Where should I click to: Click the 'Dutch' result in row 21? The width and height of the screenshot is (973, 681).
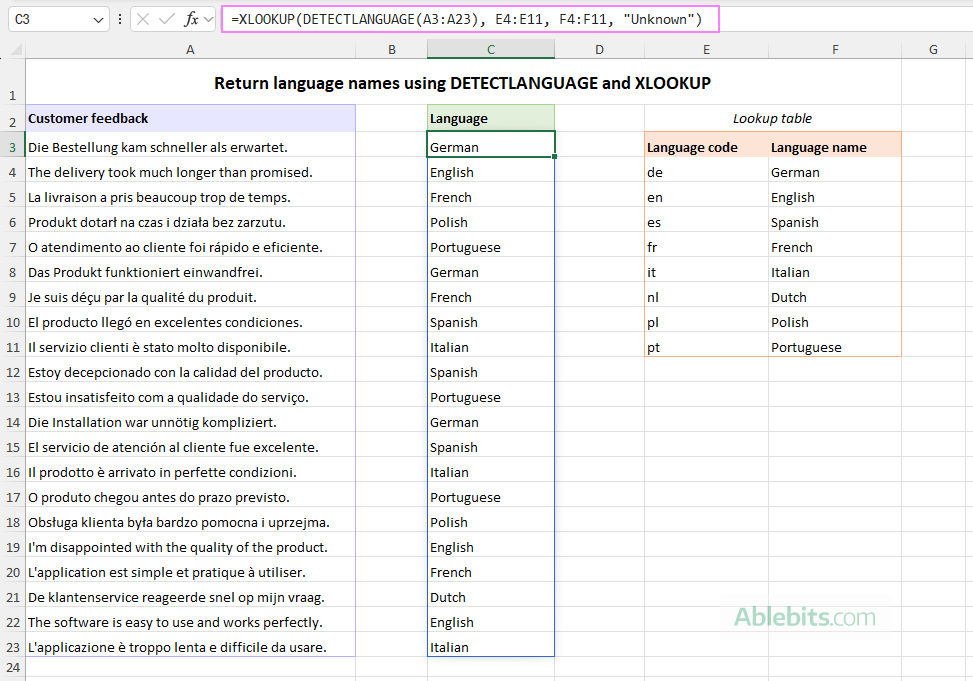pos(491,597)
